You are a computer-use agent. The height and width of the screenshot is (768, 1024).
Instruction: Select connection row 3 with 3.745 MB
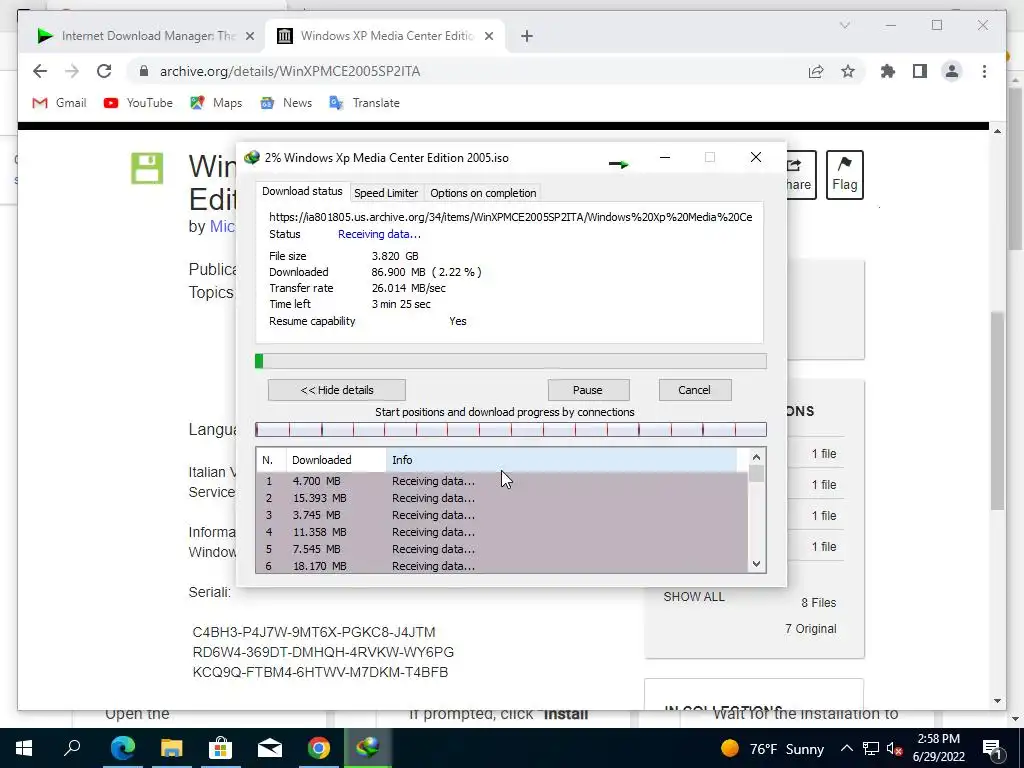[x=502, y=515]
